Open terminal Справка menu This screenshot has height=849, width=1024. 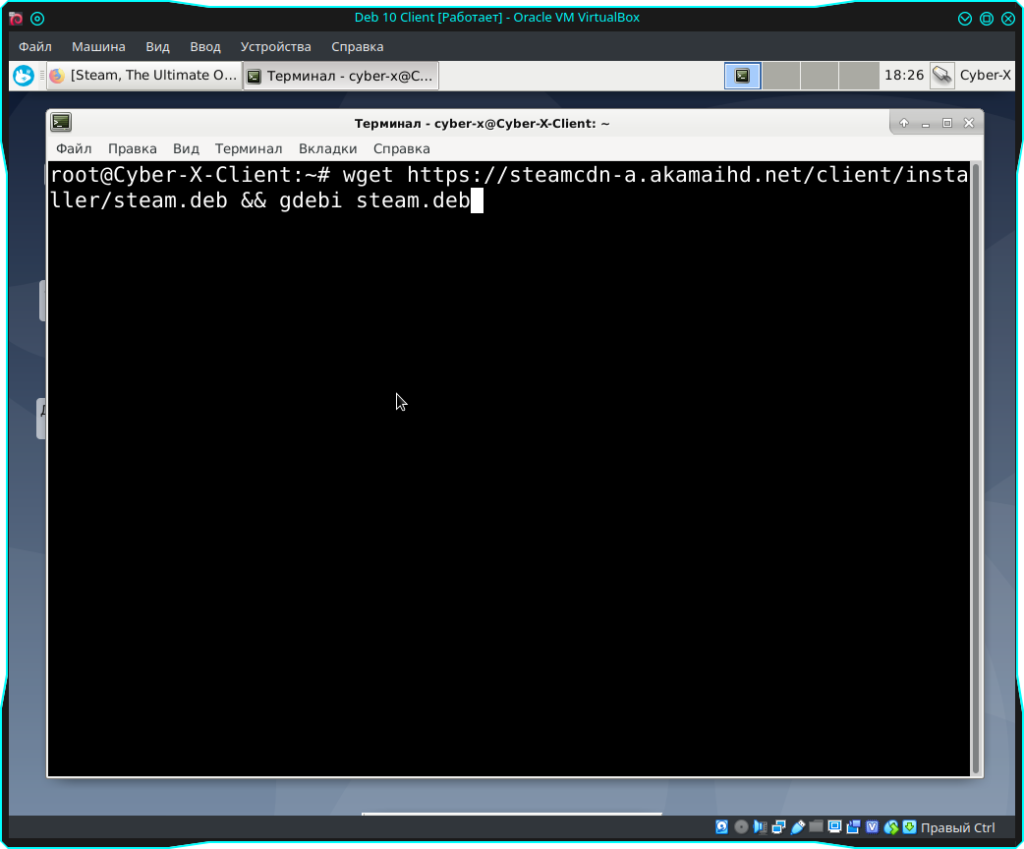tap(402, 149)
